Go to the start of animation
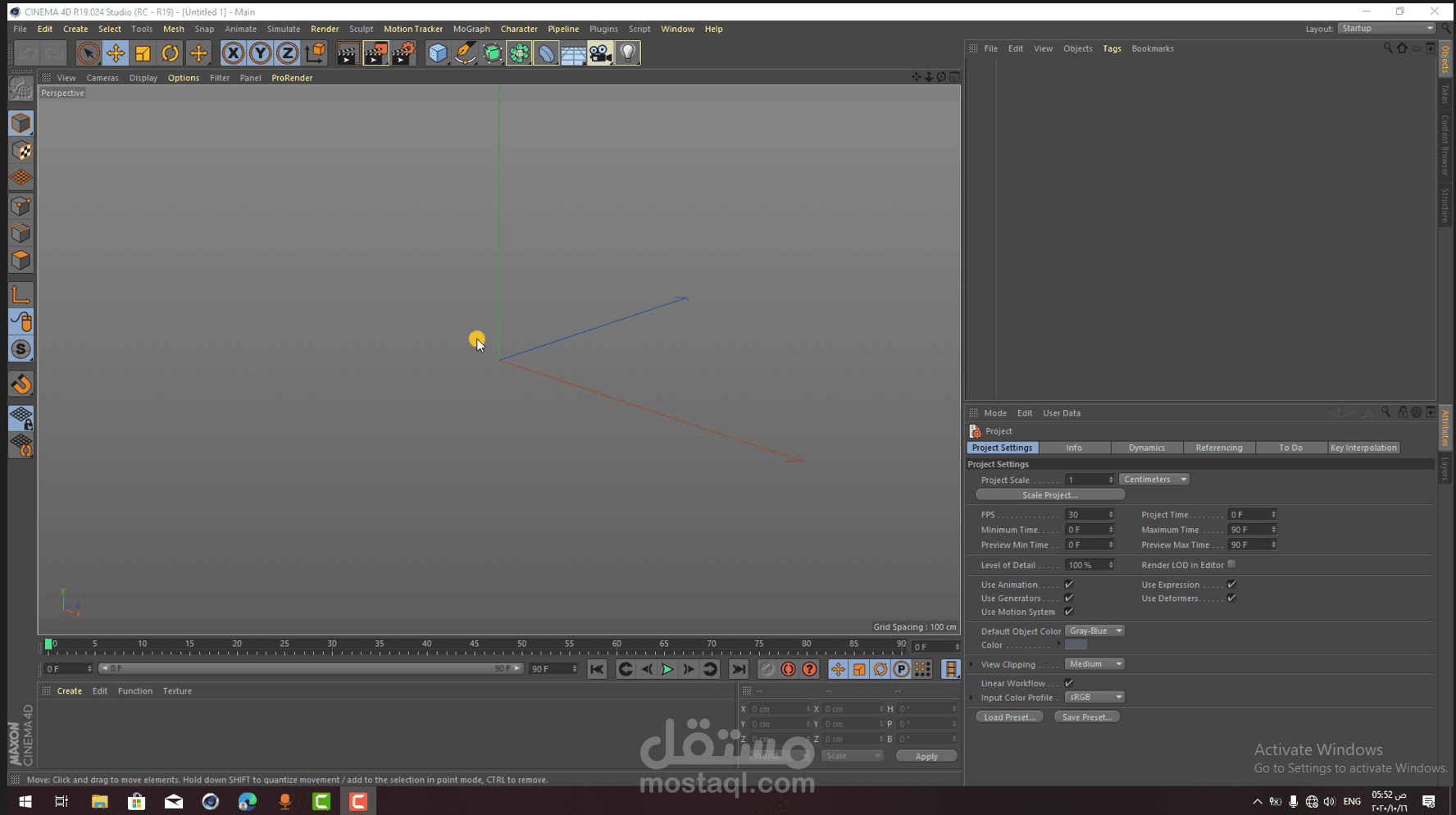Viewport: 1456px width, 815px height. (597, 670)
